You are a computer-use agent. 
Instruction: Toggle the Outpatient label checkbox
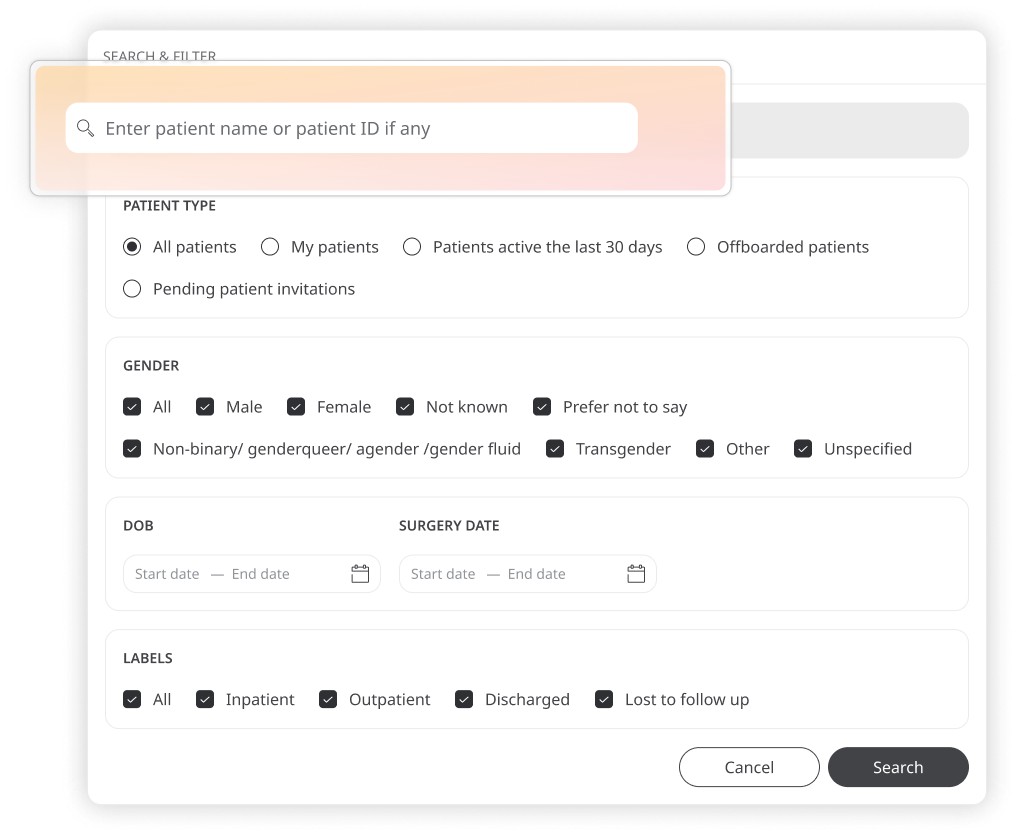point(329,700)
